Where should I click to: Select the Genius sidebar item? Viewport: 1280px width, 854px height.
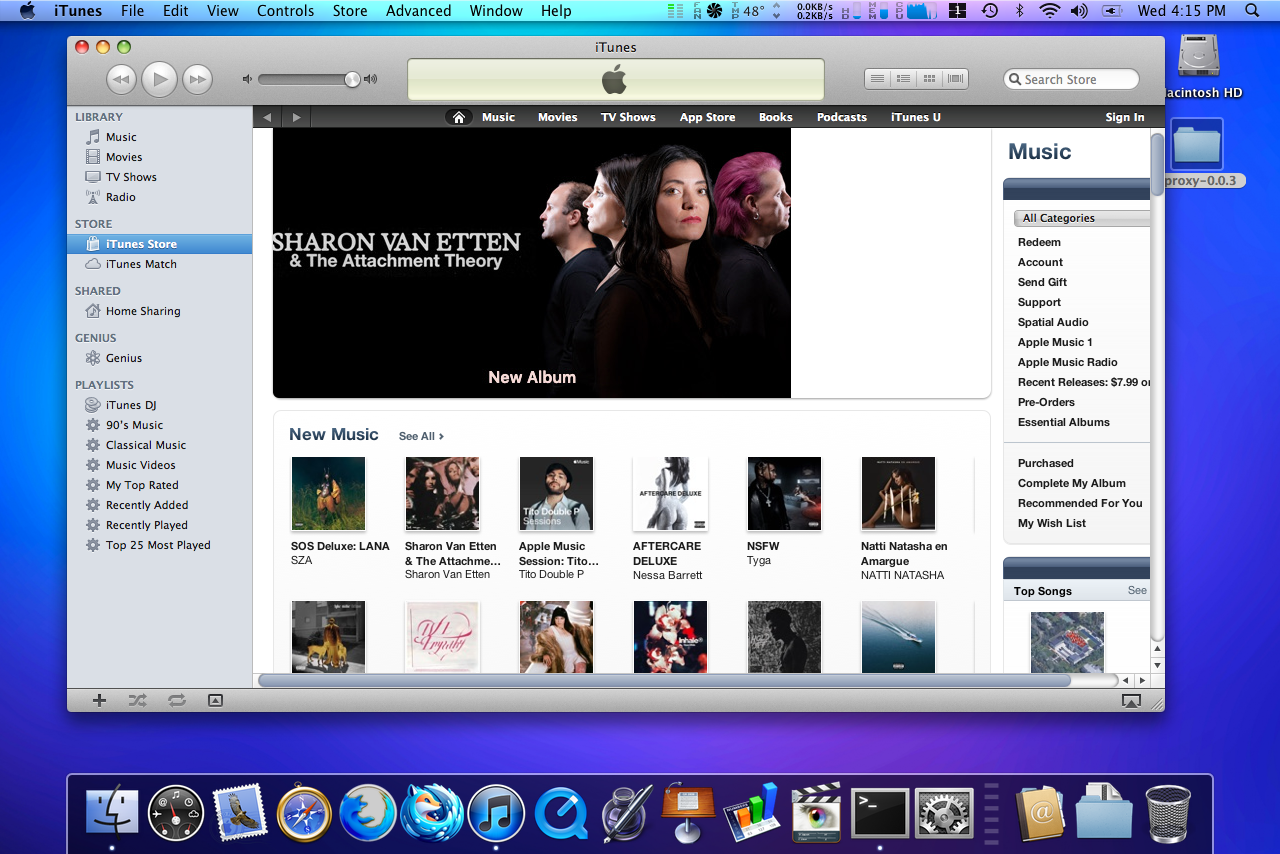(x=124, y=358)
